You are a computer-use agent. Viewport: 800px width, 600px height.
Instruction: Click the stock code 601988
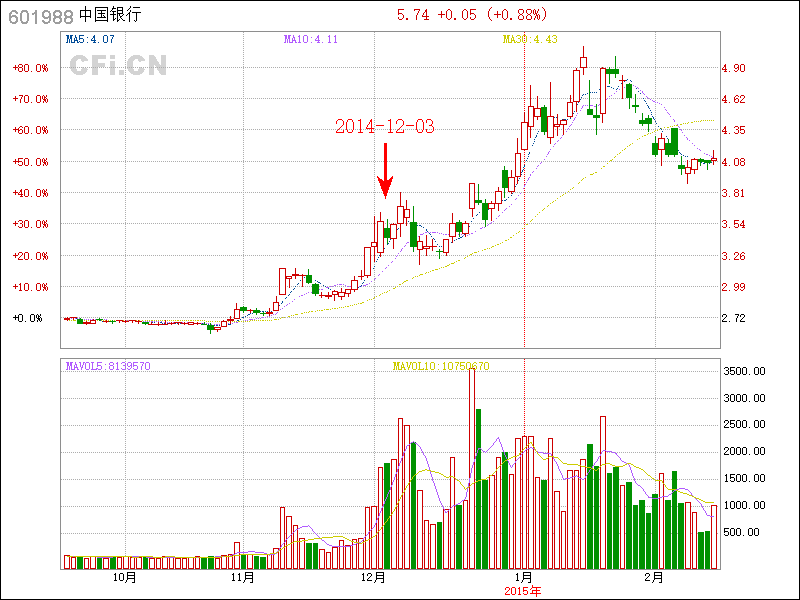[41, 17]
